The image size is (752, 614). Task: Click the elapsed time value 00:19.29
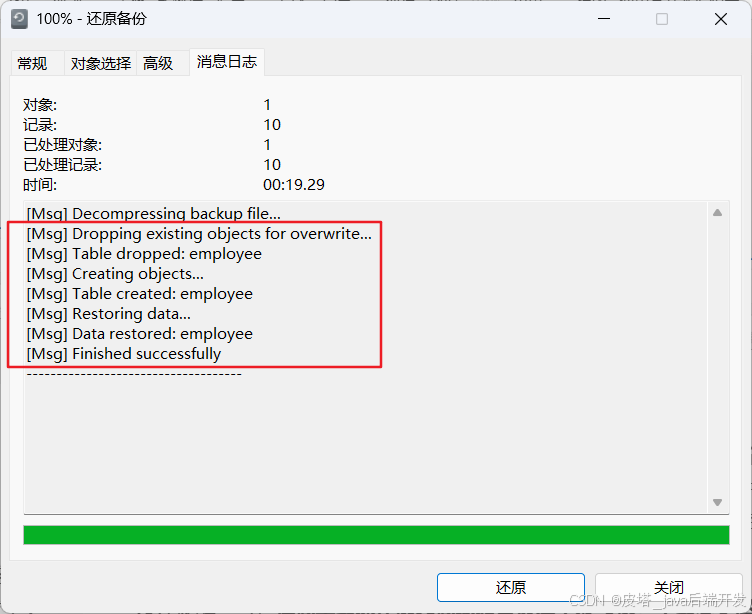point(294,185)
